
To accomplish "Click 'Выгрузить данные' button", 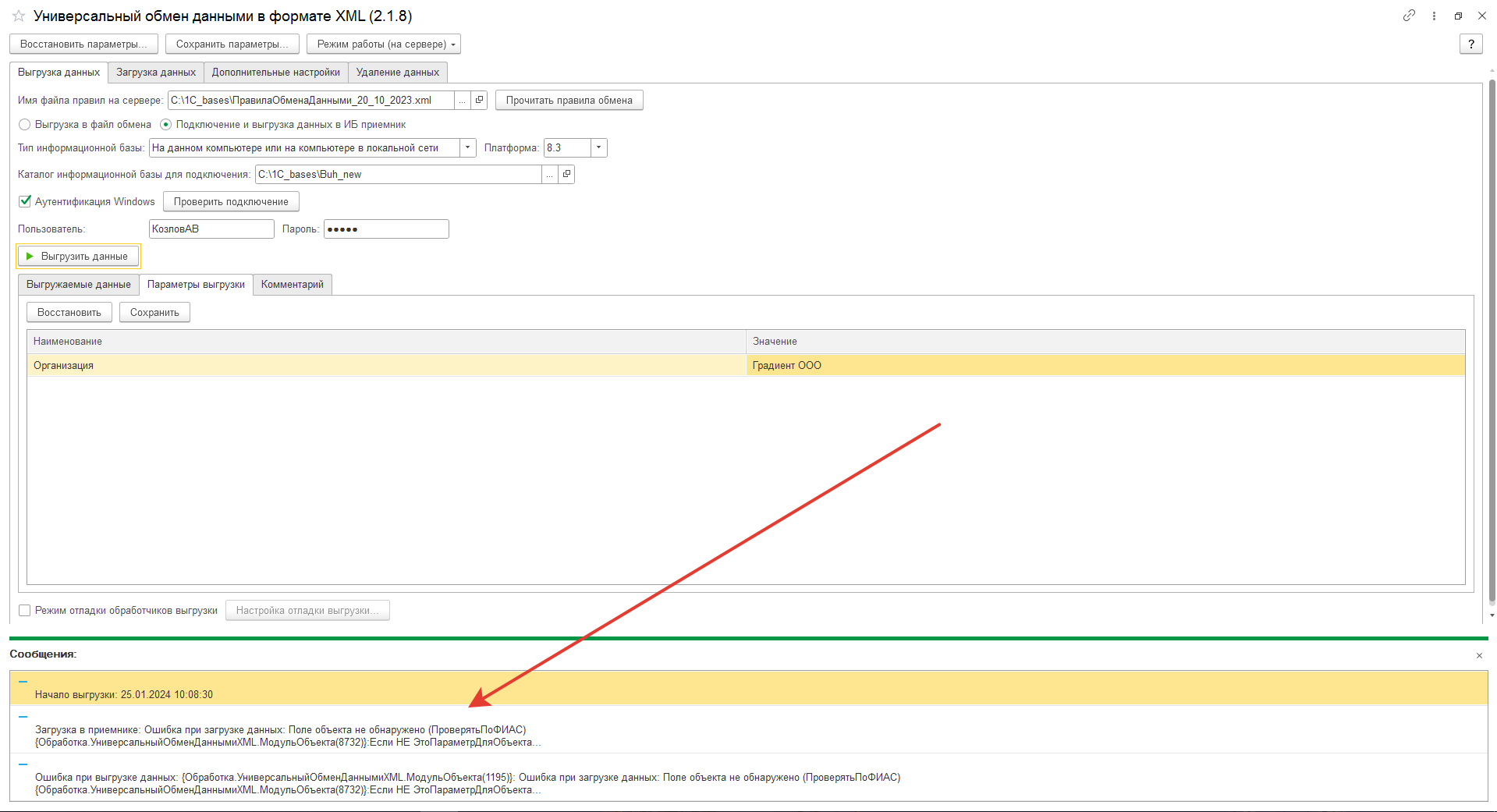I will click(78, 256).
